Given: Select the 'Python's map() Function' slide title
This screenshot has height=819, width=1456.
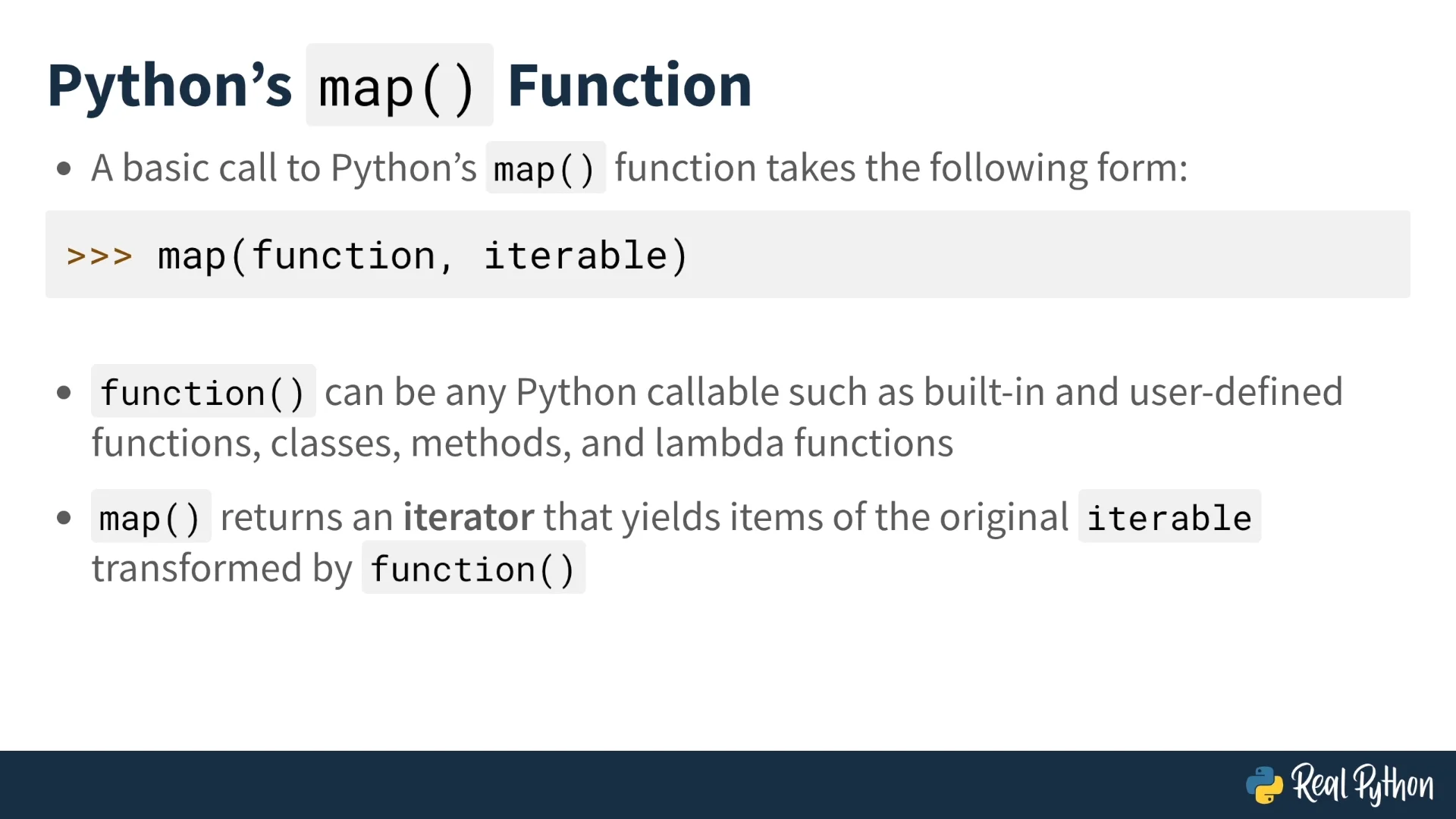Looking at the screenshot, I should coord(400,85).
